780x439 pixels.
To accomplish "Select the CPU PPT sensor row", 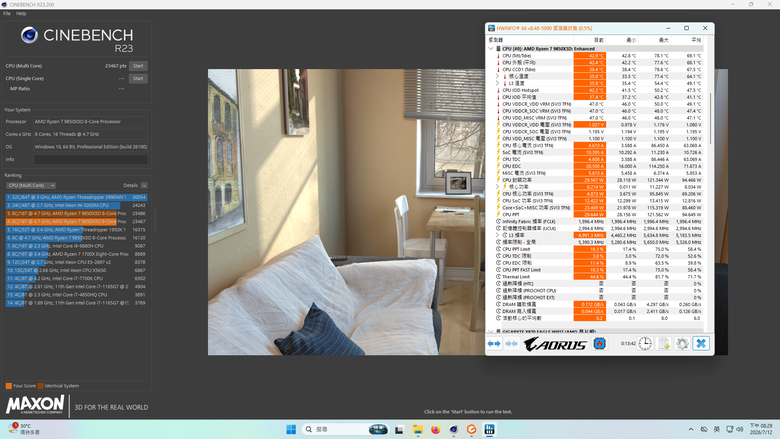I will [x=595, y=214].
